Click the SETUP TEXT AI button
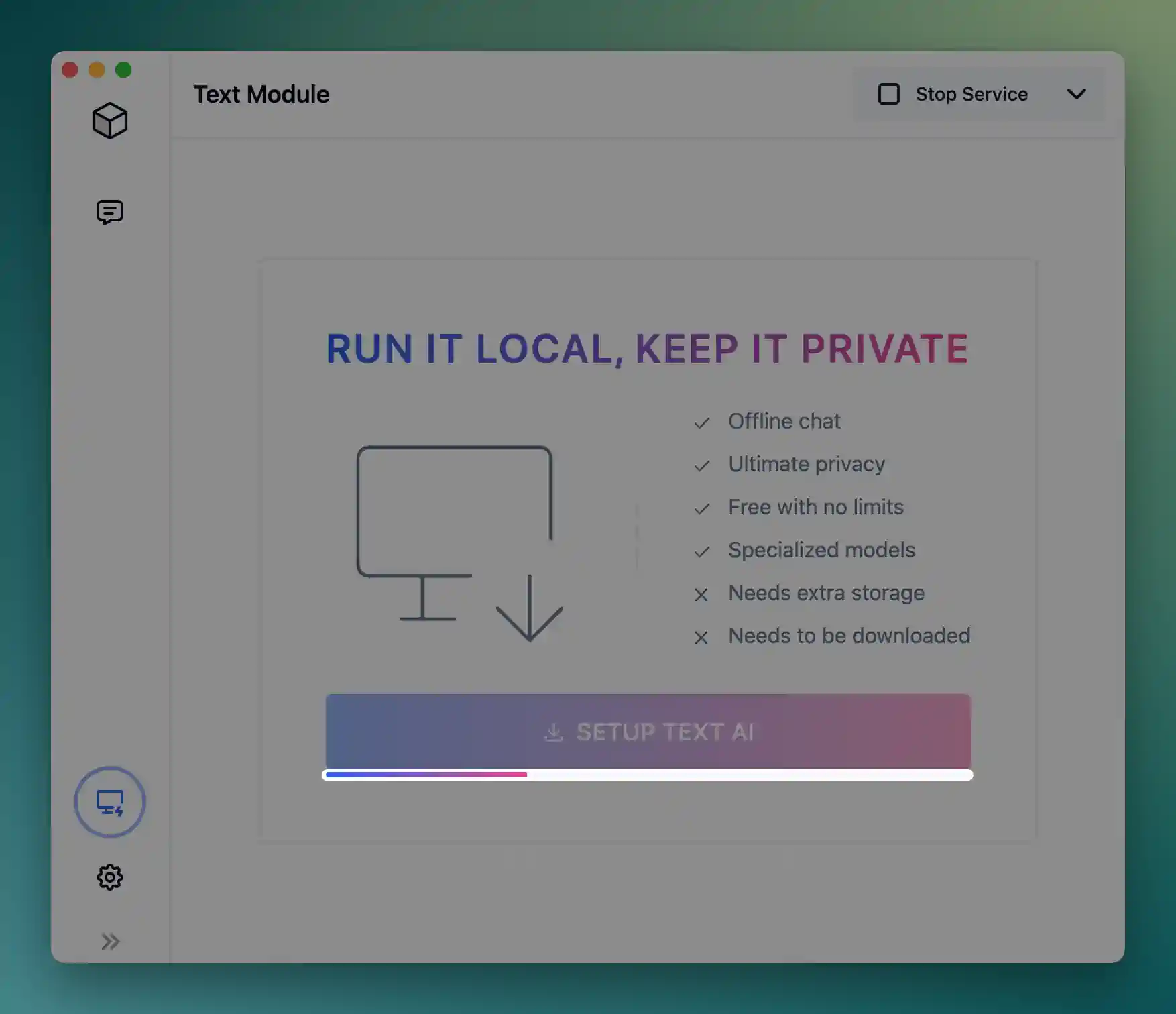The height and width of the screenshot is (1014, 1176). click(x=647, y=732)
